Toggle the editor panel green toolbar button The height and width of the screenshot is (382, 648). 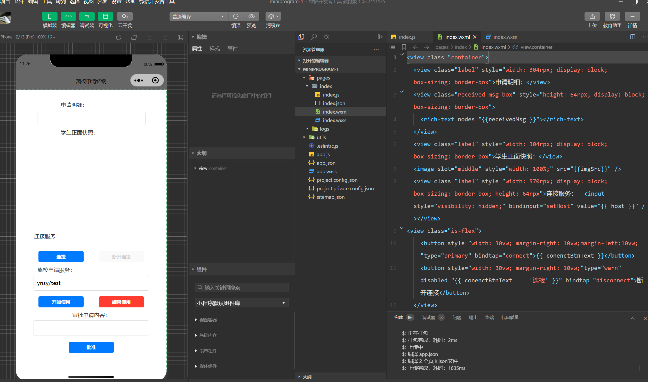(68, 17)
